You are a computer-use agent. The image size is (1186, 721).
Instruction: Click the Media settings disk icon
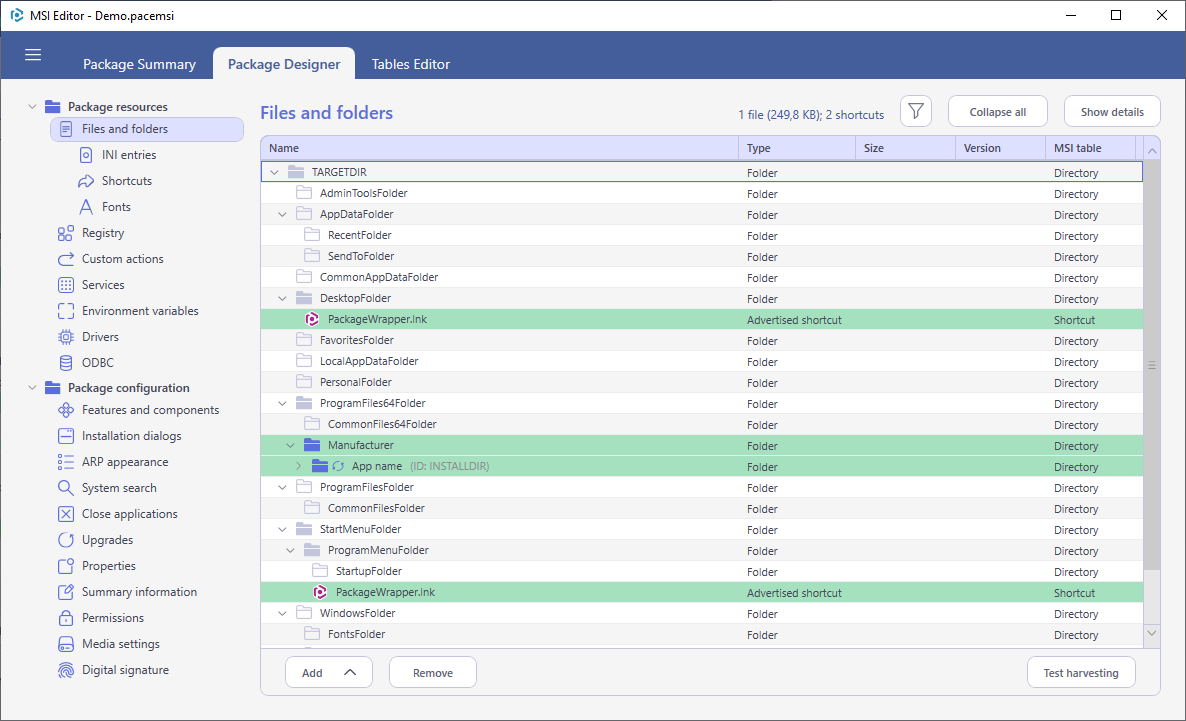point(66,644)
